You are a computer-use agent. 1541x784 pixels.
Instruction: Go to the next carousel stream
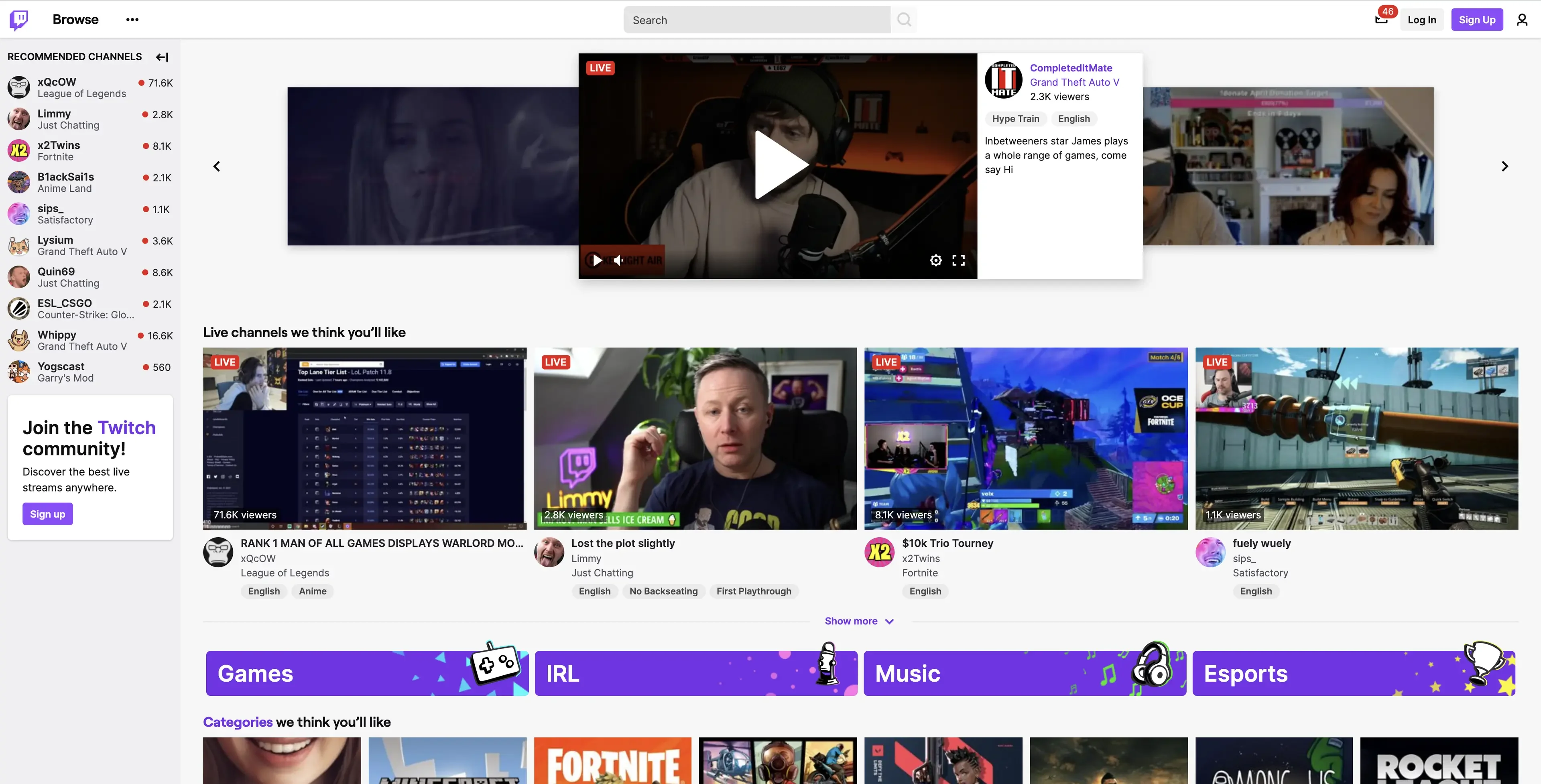click(1504, 166)
